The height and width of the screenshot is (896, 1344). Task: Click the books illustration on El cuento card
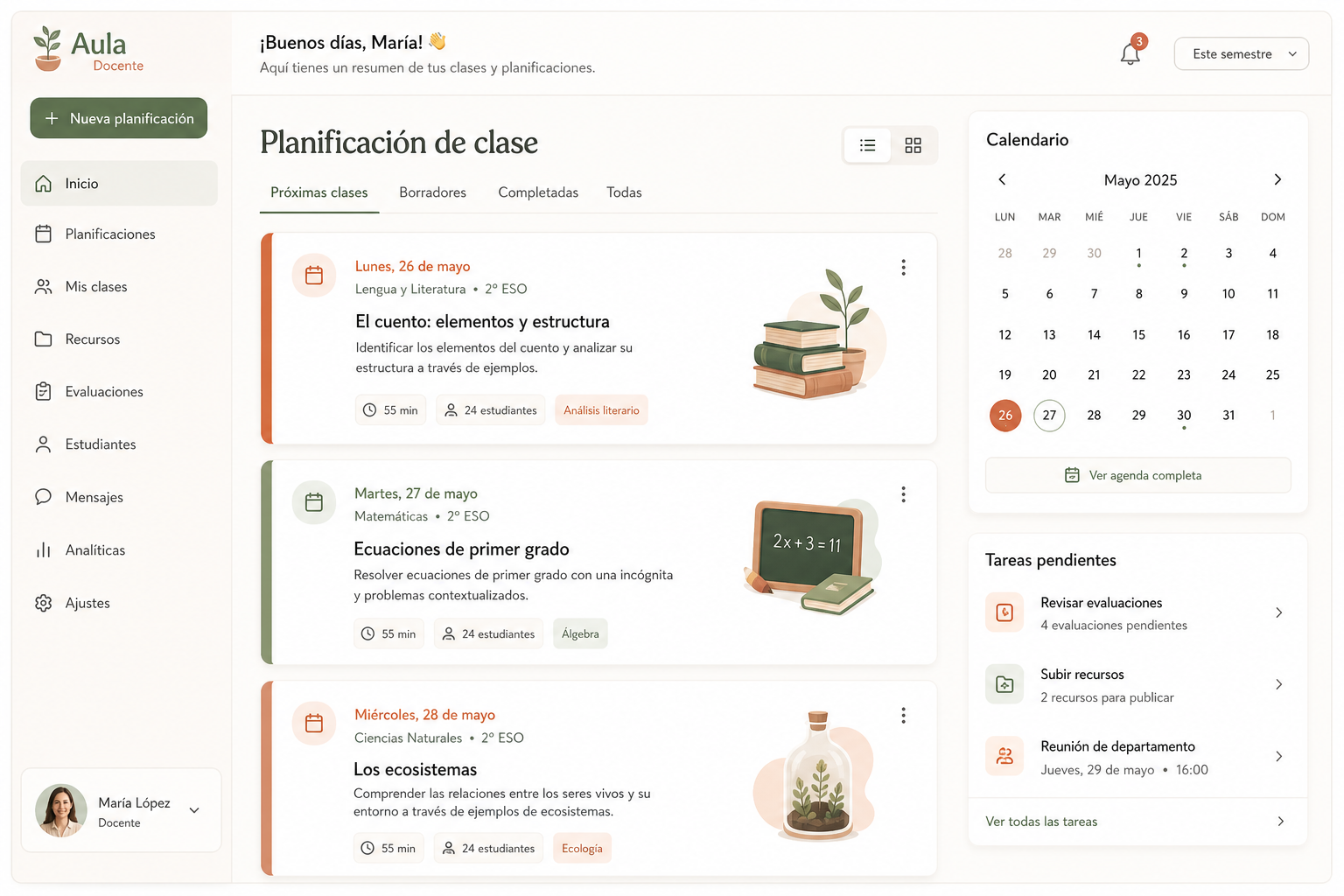coord(819,334)
